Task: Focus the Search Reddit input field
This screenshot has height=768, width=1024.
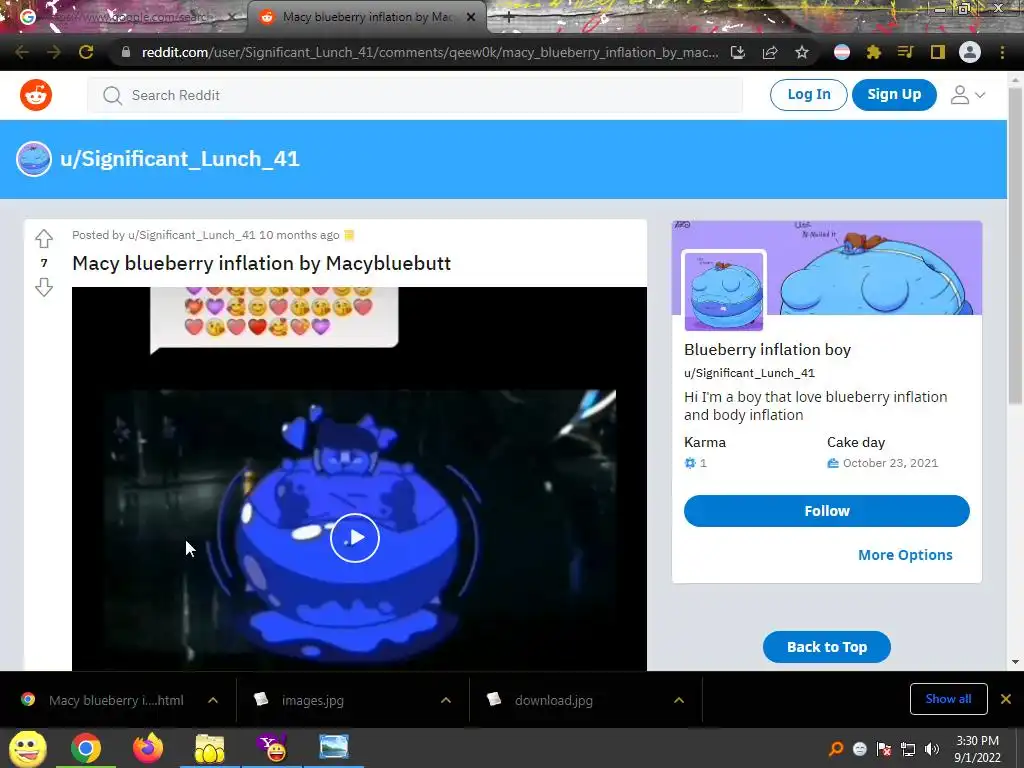Action: click(x=415, y=95)
